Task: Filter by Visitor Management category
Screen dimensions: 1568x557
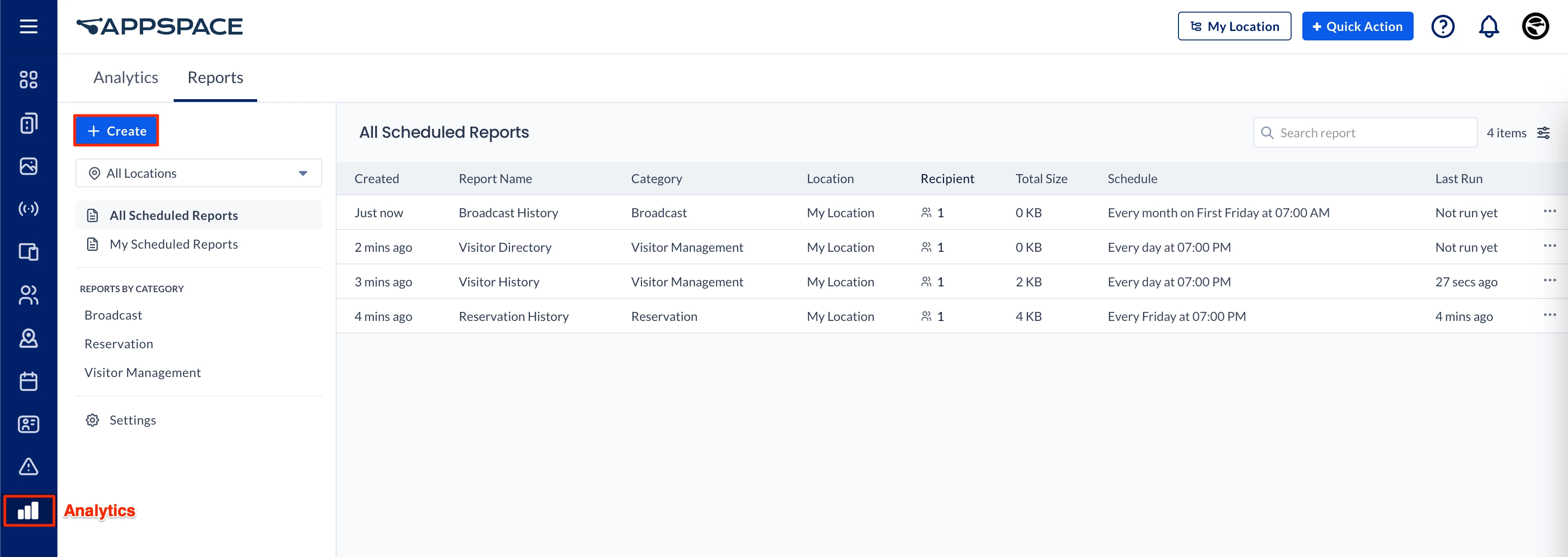Action: [142, 373]
